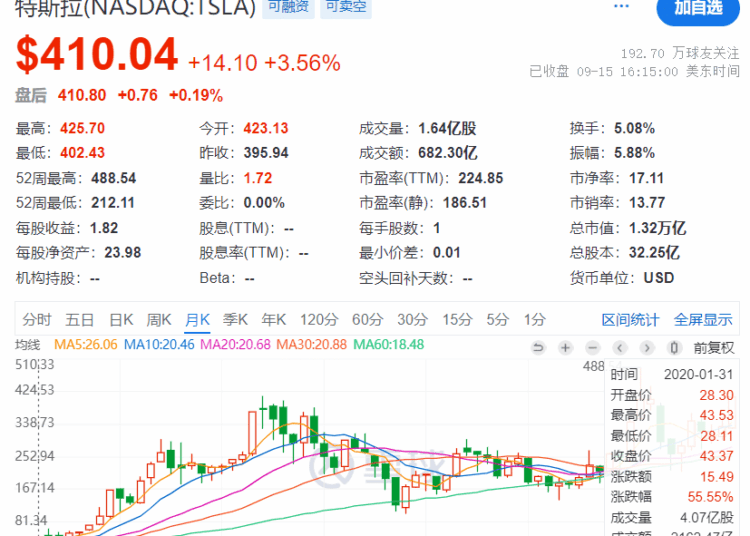Click the 2020-01-31 tooltip date
The height and width of the screenshot is (536, 750).
pyautogui.click(x=698, y=374)
